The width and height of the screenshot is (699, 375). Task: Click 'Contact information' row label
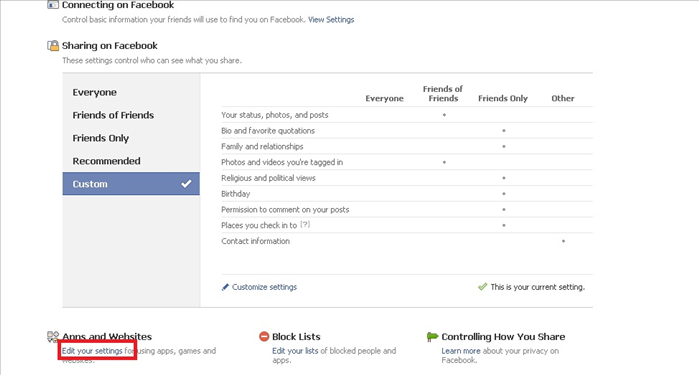click(x=255, y=241)
